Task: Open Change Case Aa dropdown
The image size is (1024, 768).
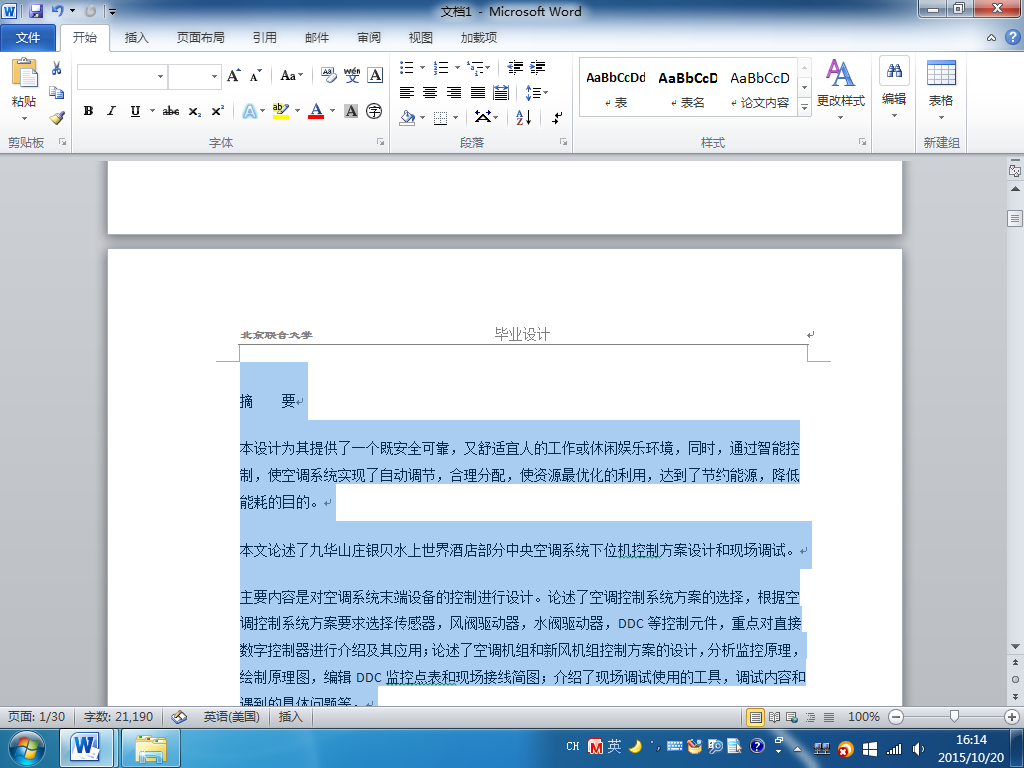Action: pyautogui.click(x=291, y=76)
